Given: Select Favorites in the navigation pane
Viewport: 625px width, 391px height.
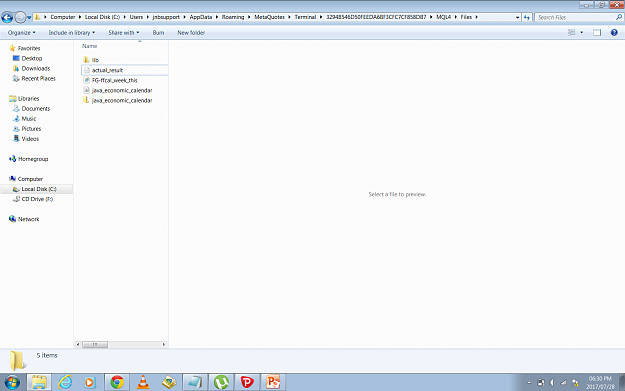Looking at the screenshot, I should 29,48.
